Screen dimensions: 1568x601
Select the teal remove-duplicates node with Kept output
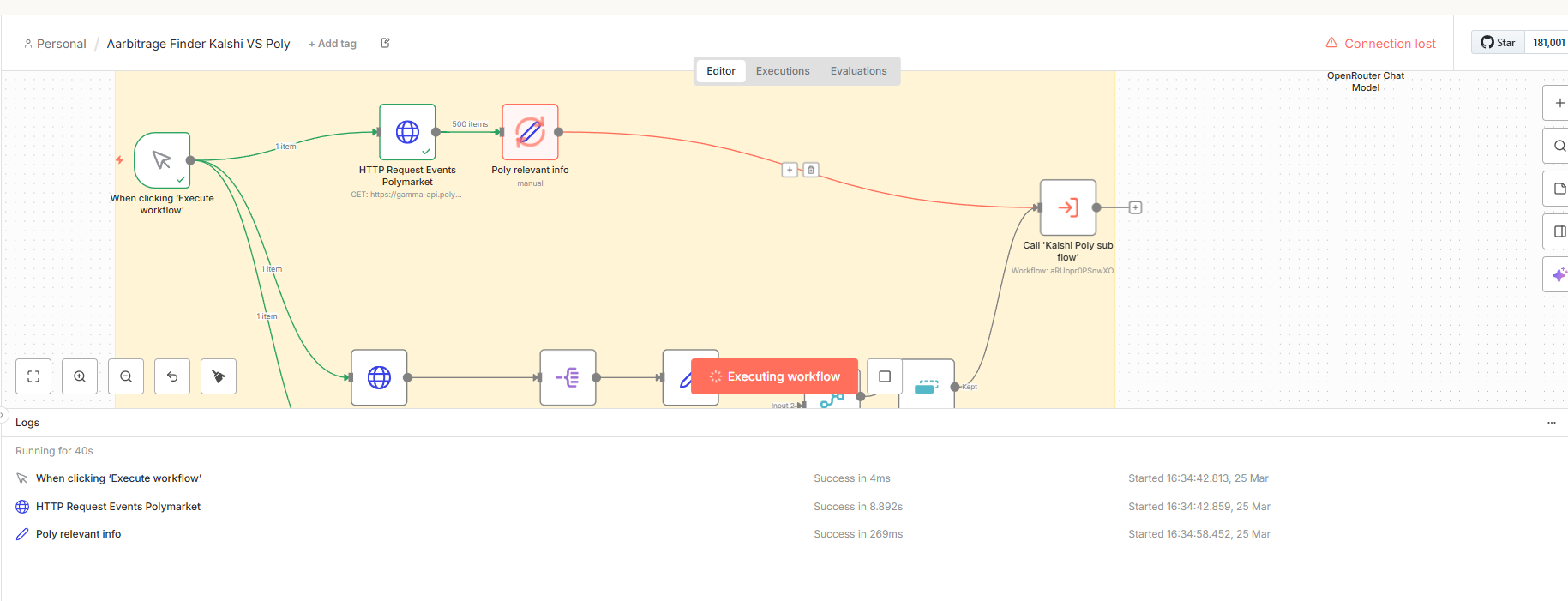pos(927,387)
